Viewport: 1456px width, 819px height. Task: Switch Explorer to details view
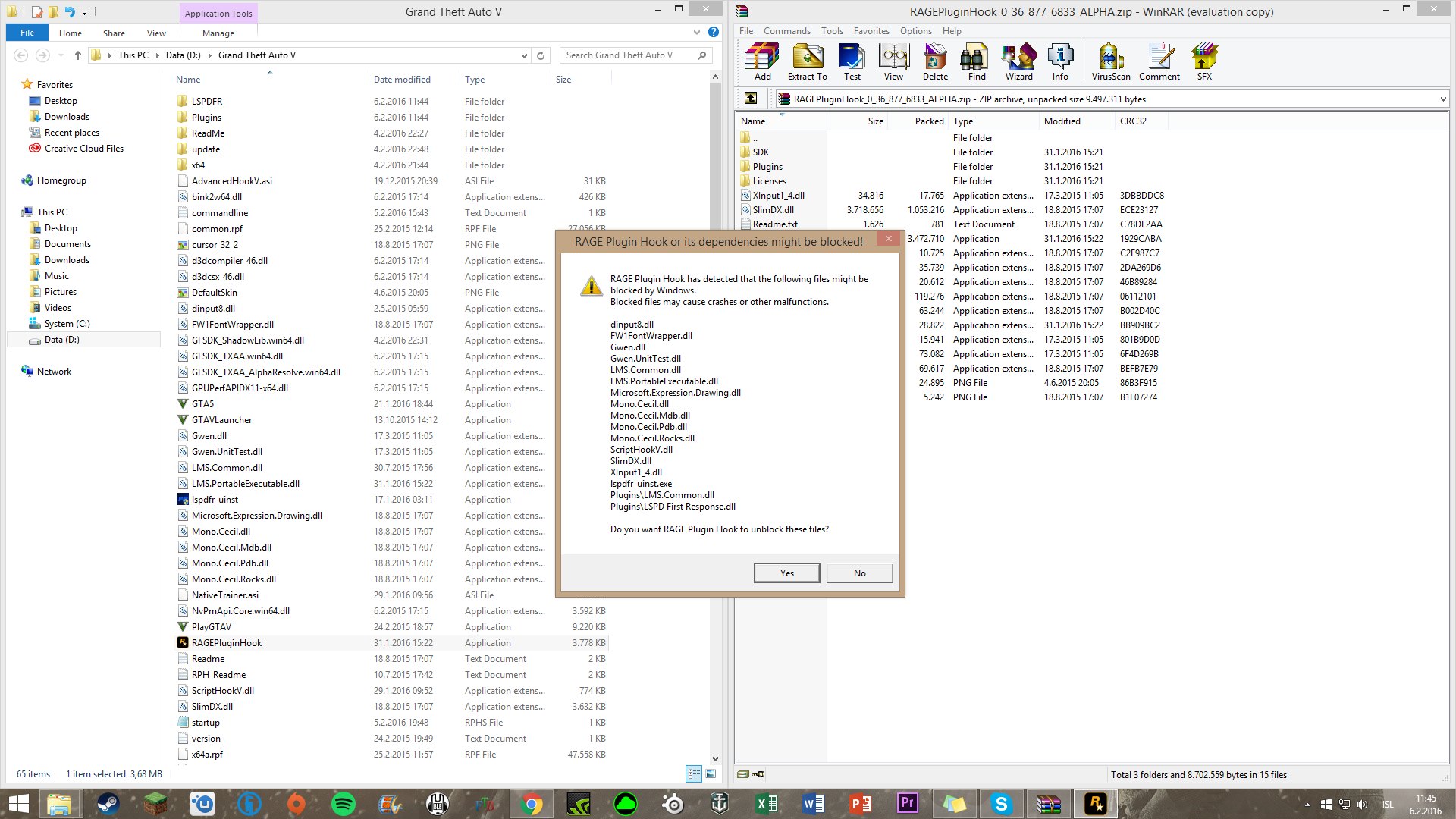pyautogui.click(x=694, y=774)
